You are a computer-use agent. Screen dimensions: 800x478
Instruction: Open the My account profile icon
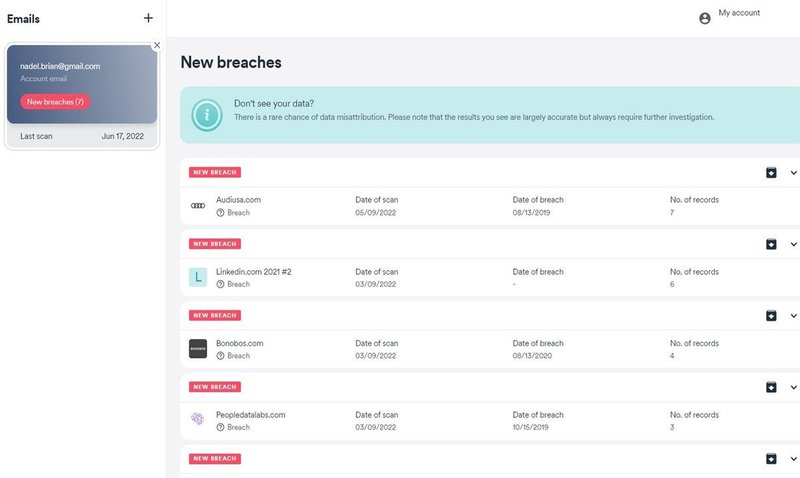coord(705,18)
